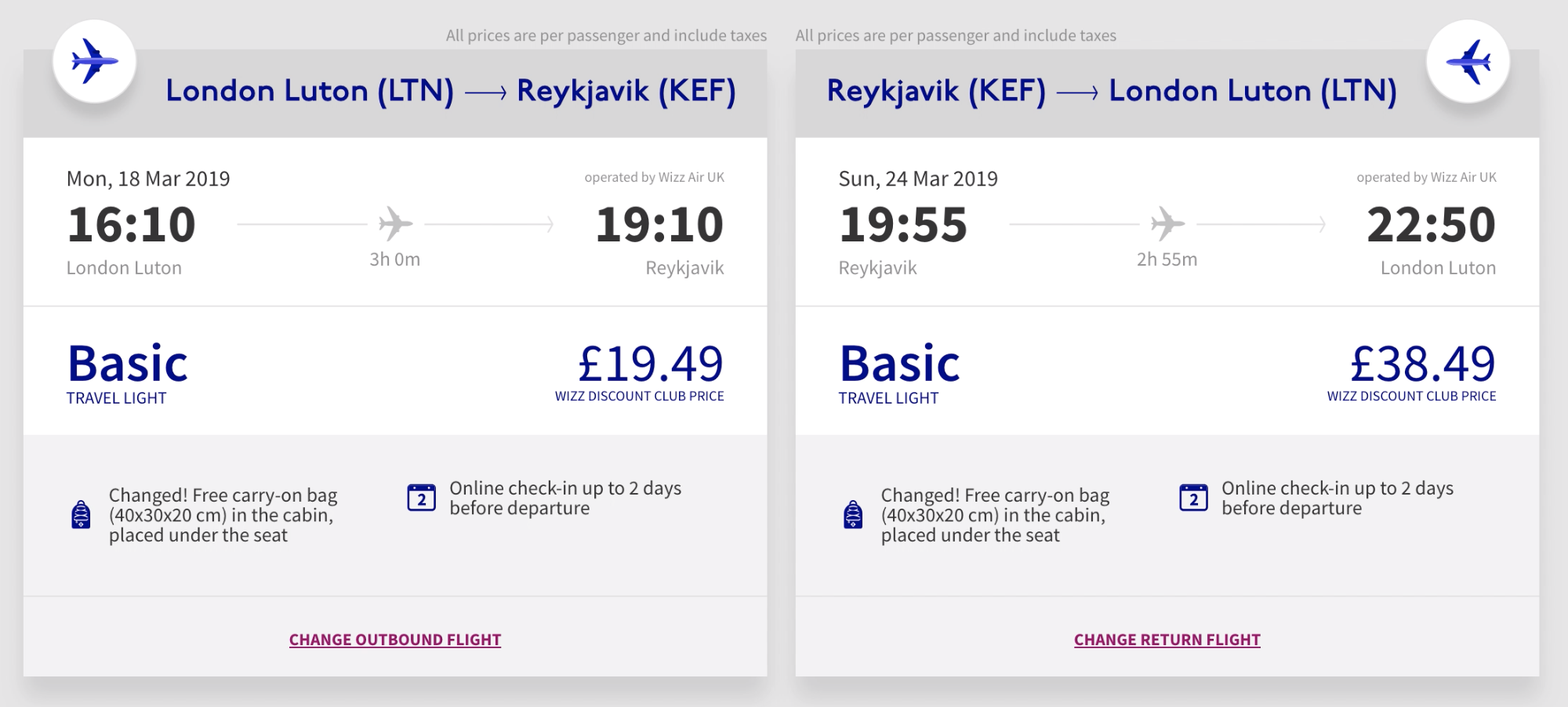Click the outbound Basic fare title
This screenshot has height=707, width=1568.
pos(128,364)
